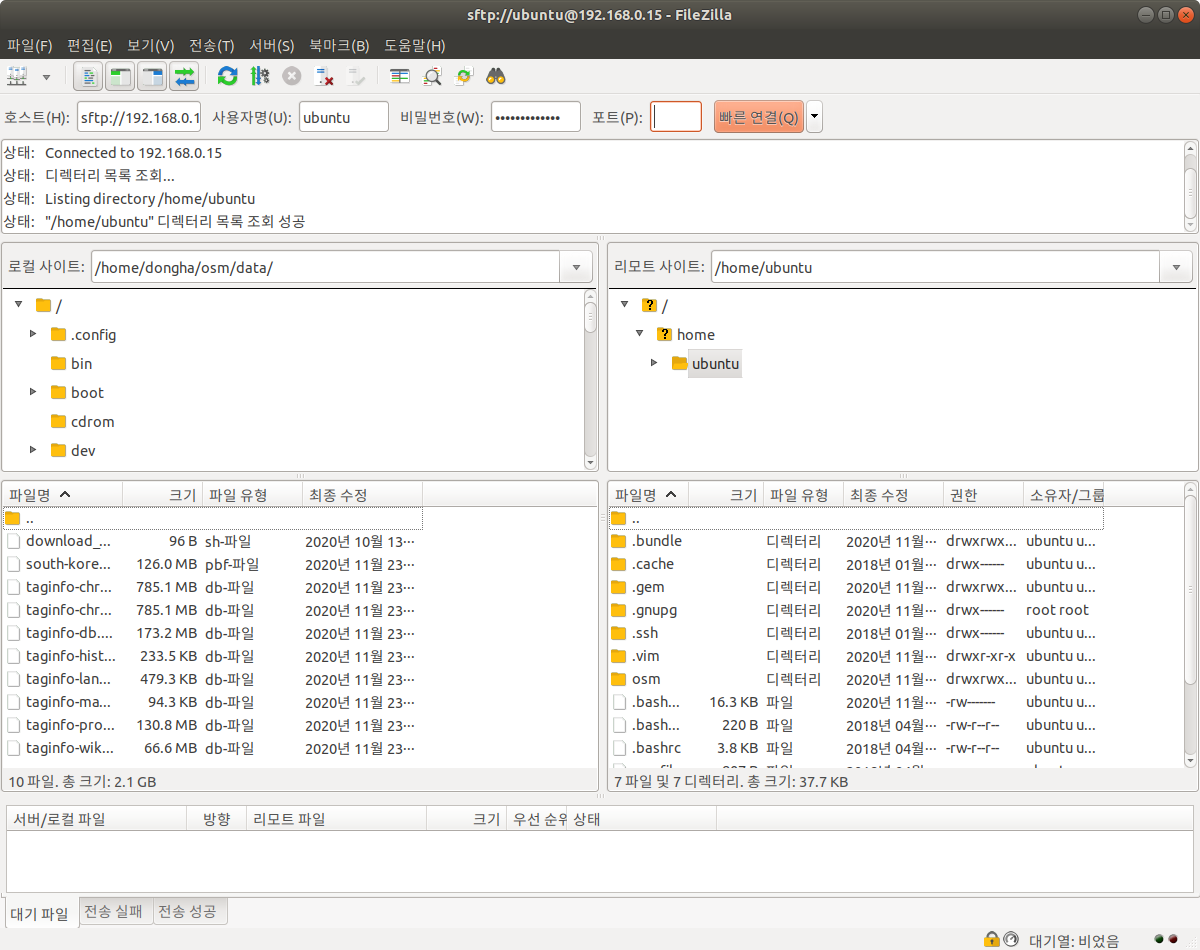
Task: Switch to the 전송 성공 tab
Action: pyautogui.click(x=190, y=911)
